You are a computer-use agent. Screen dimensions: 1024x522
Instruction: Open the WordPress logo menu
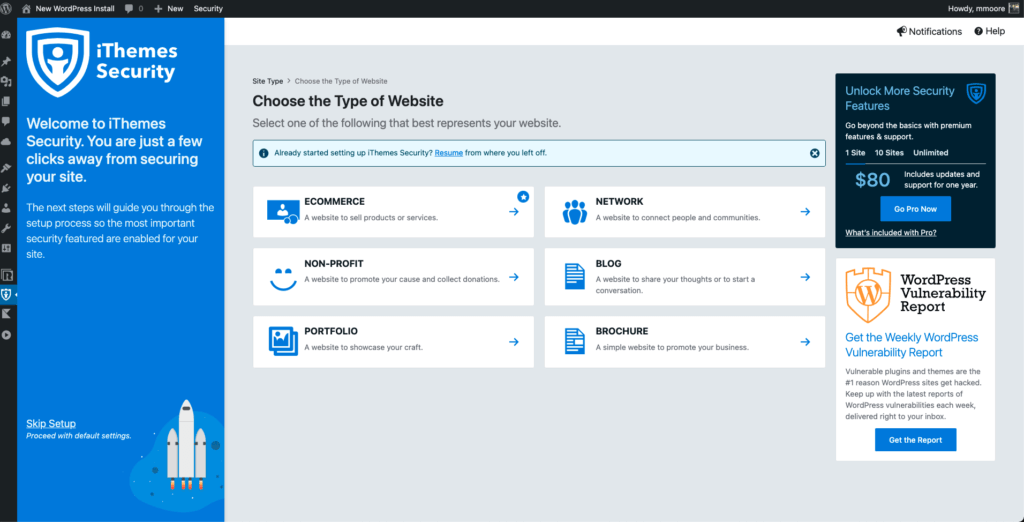(x=7, y=8)
